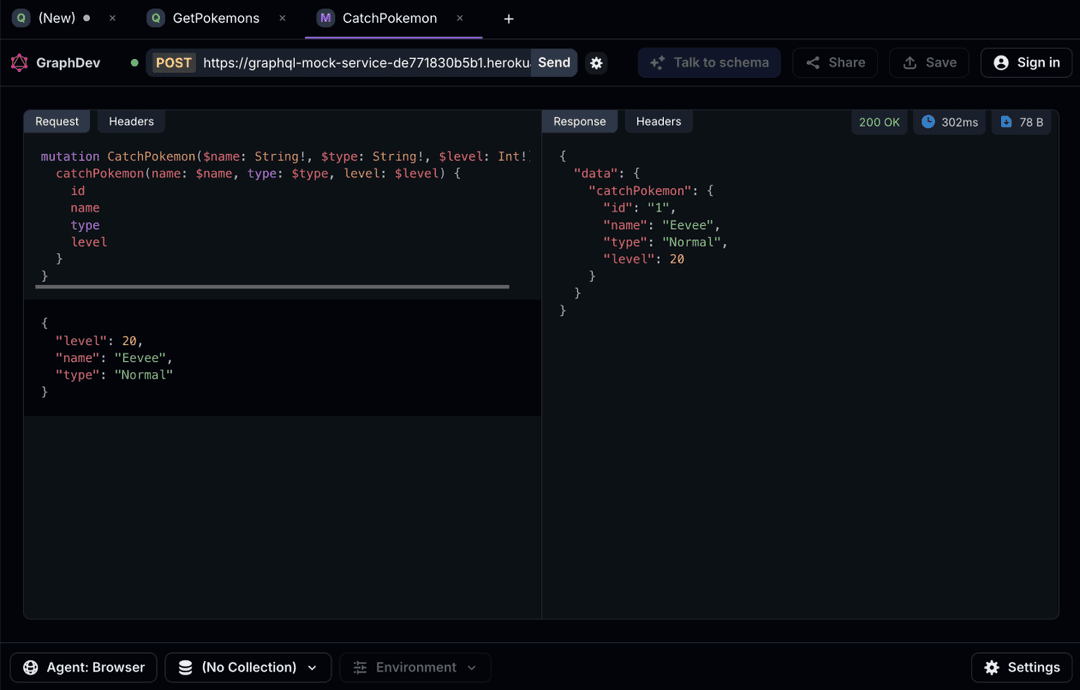The width and height of the screenshot is (1080, 690).
Task: Click "type": "Normal" in response
Action: click(x=665, y=242)
